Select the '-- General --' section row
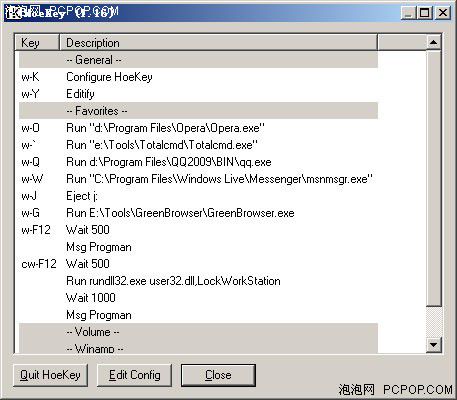 [x=198, y=60]
